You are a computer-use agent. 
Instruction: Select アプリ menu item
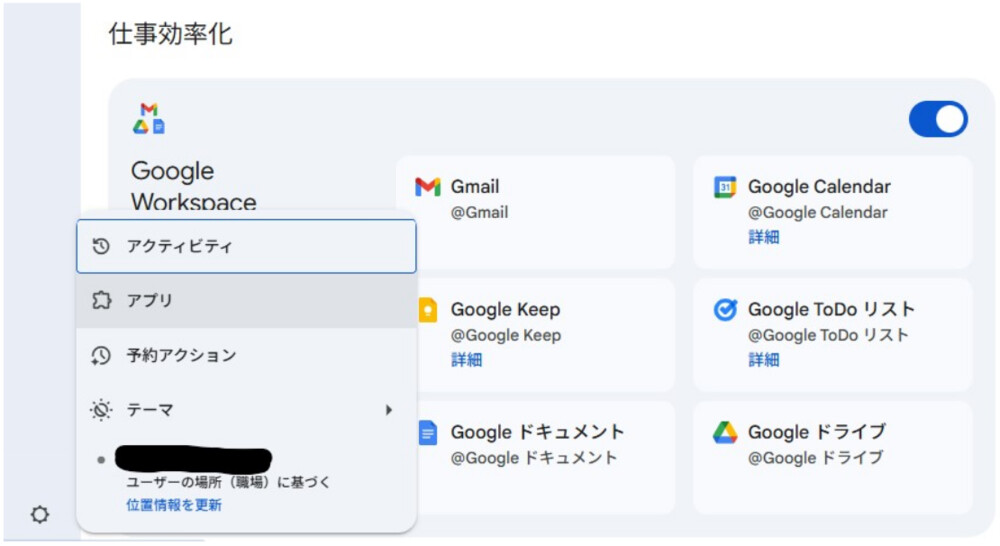246,301
